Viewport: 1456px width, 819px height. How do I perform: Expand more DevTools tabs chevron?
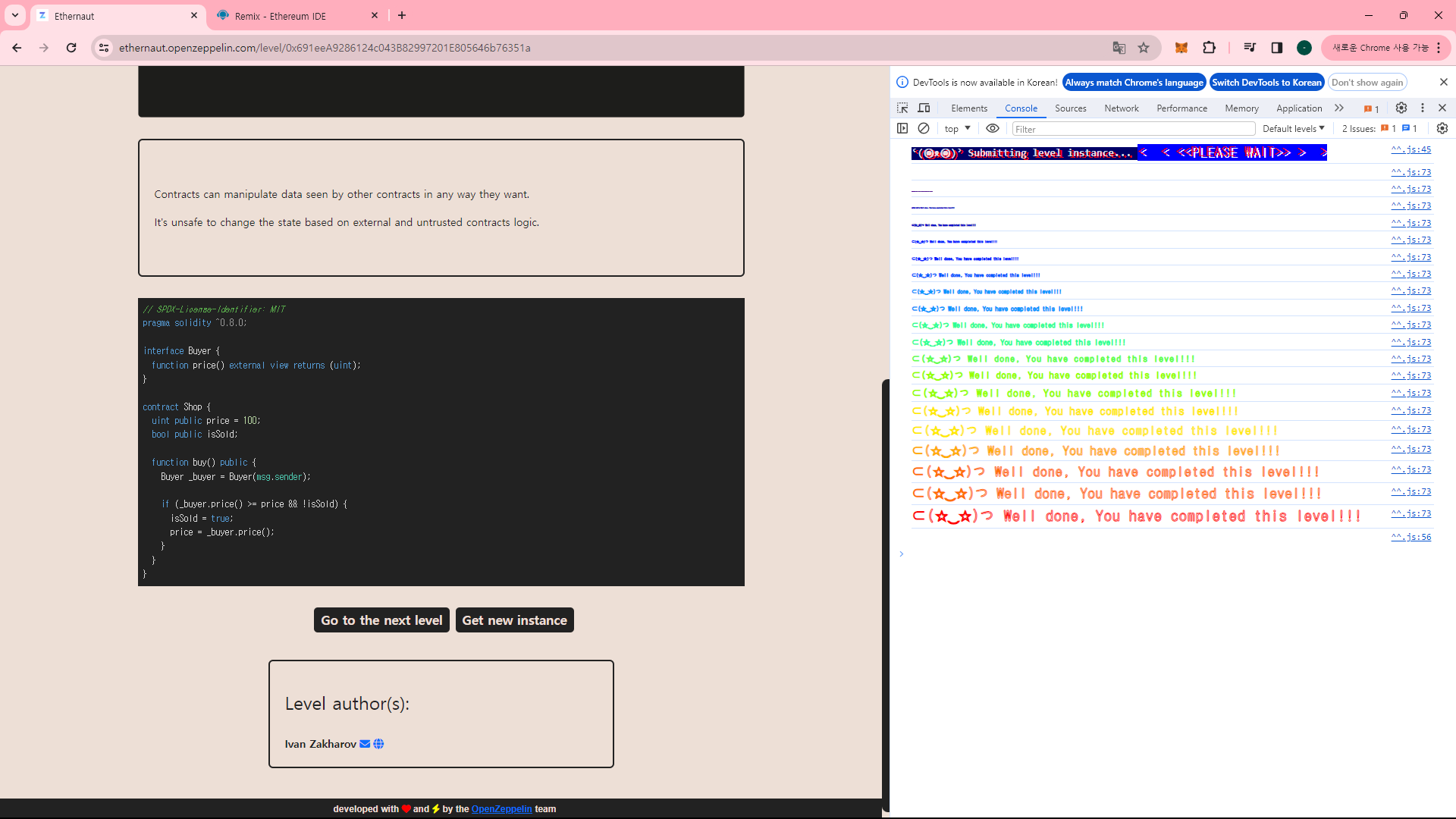[x=1339, y=108]
